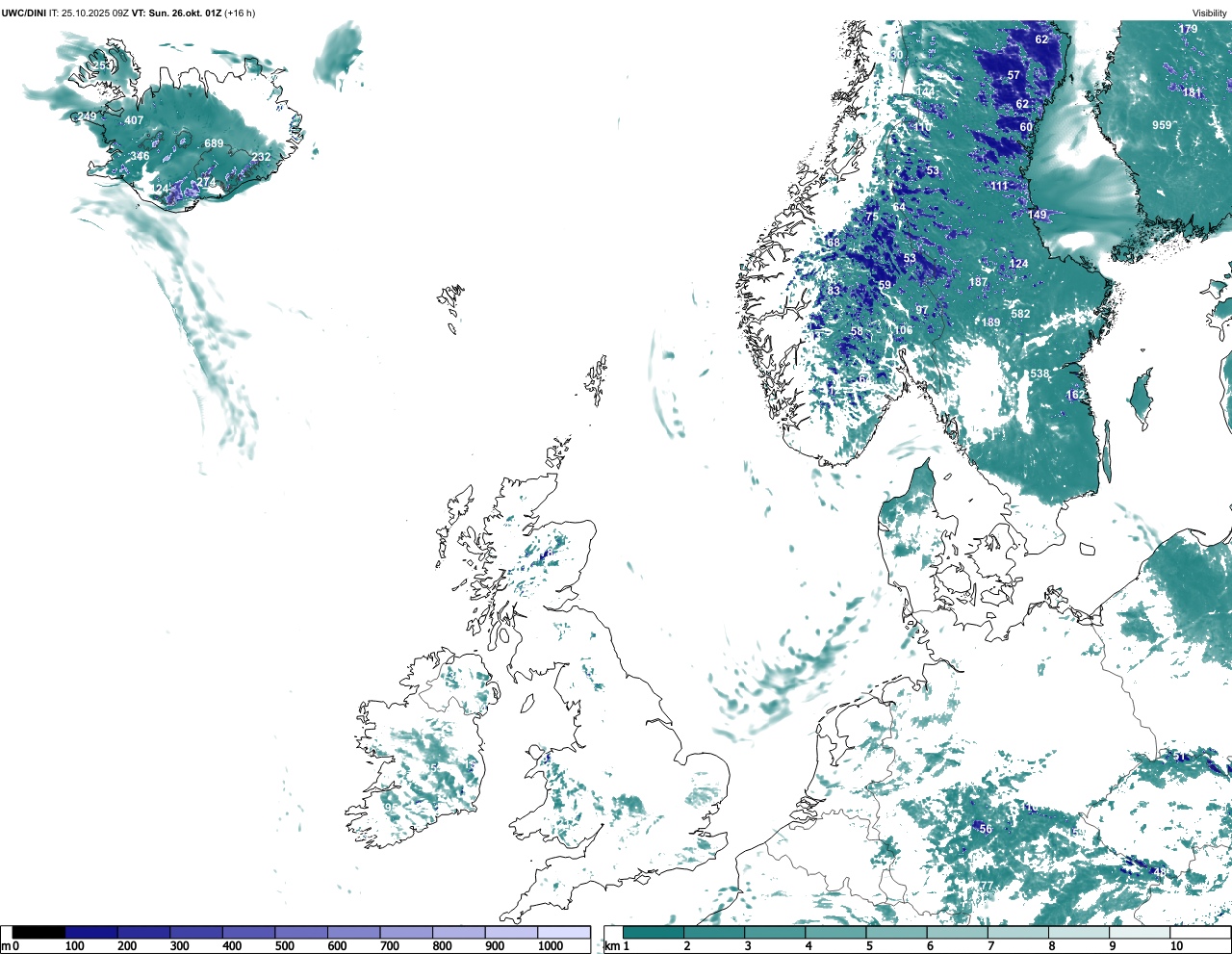The width and height of the screenshot is (1232, 954).
Task: Click the 959 value over Finland
Action: (x=1162, y=125)
